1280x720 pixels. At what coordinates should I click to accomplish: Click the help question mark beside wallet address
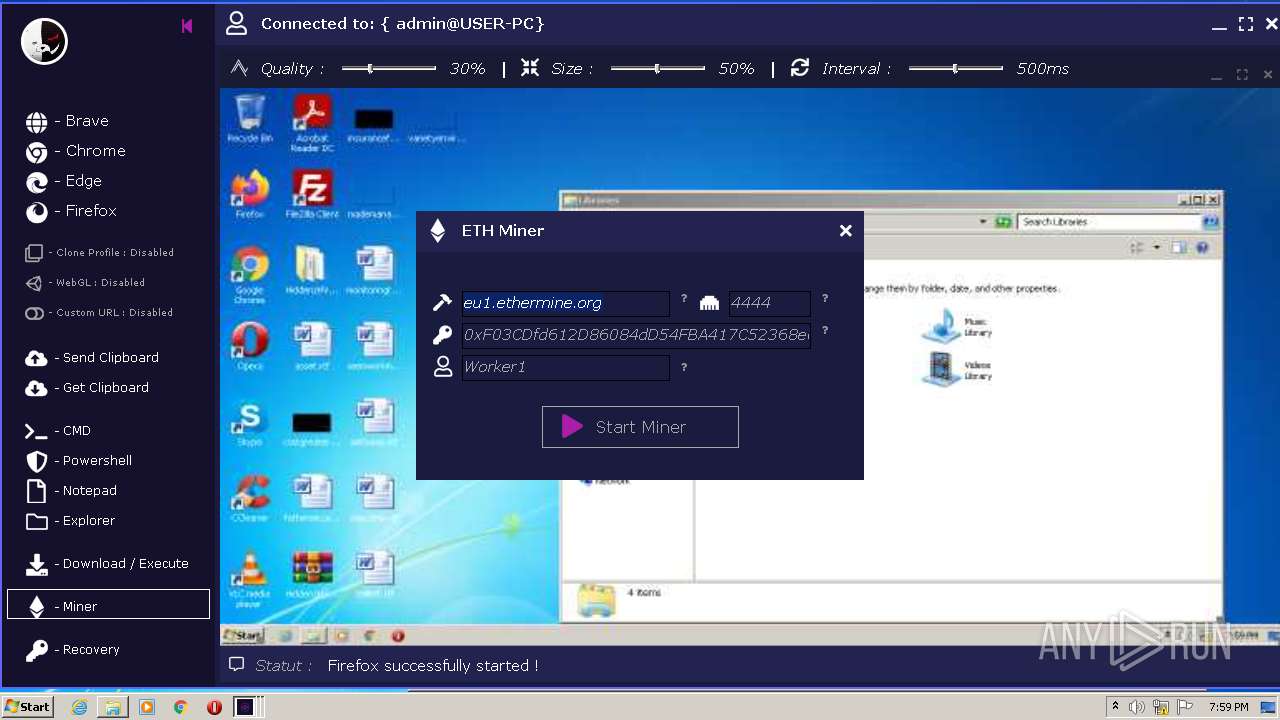point(825,331)
